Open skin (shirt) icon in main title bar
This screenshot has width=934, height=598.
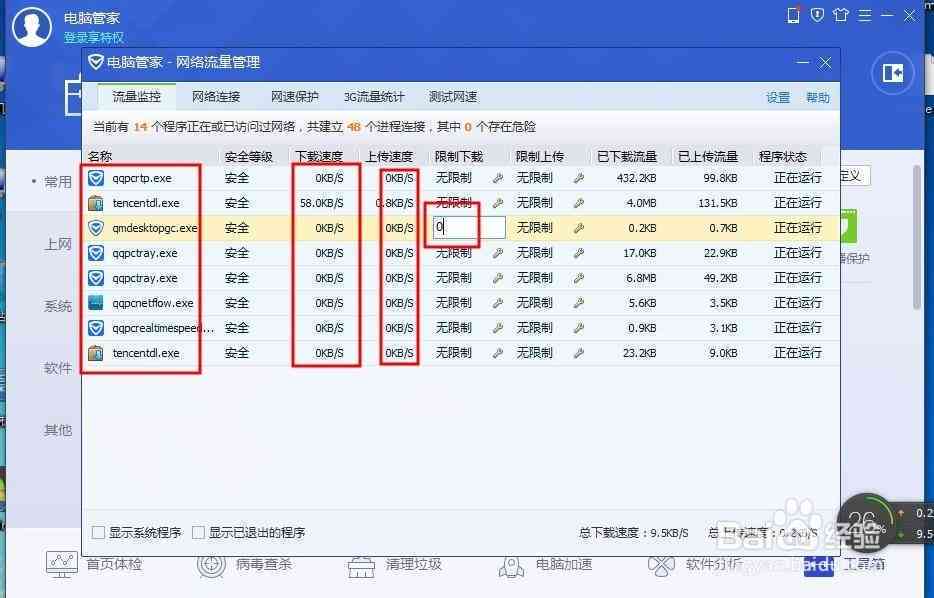(x=840, y=15)
